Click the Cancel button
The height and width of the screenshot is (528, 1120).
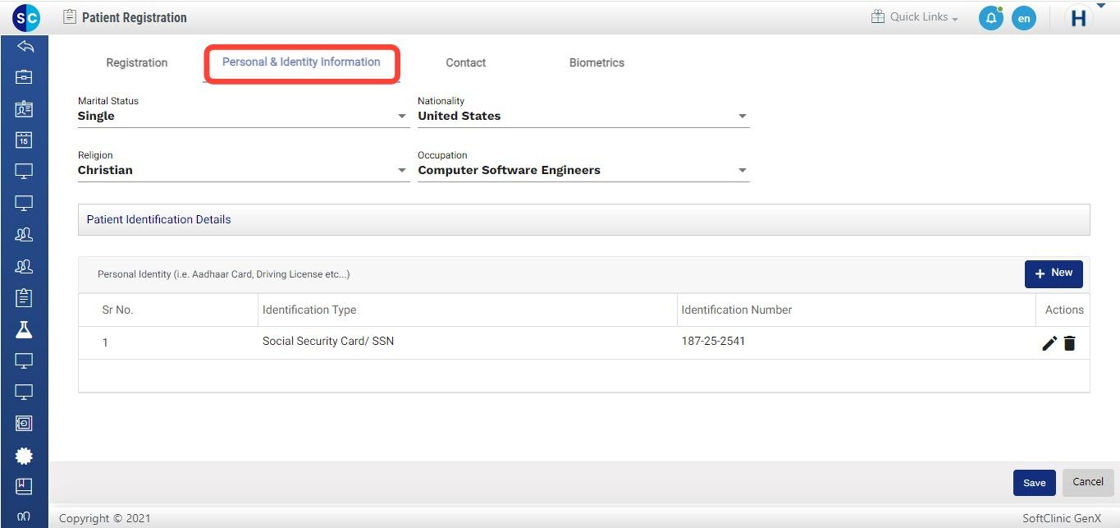[x=1088, y=482]
